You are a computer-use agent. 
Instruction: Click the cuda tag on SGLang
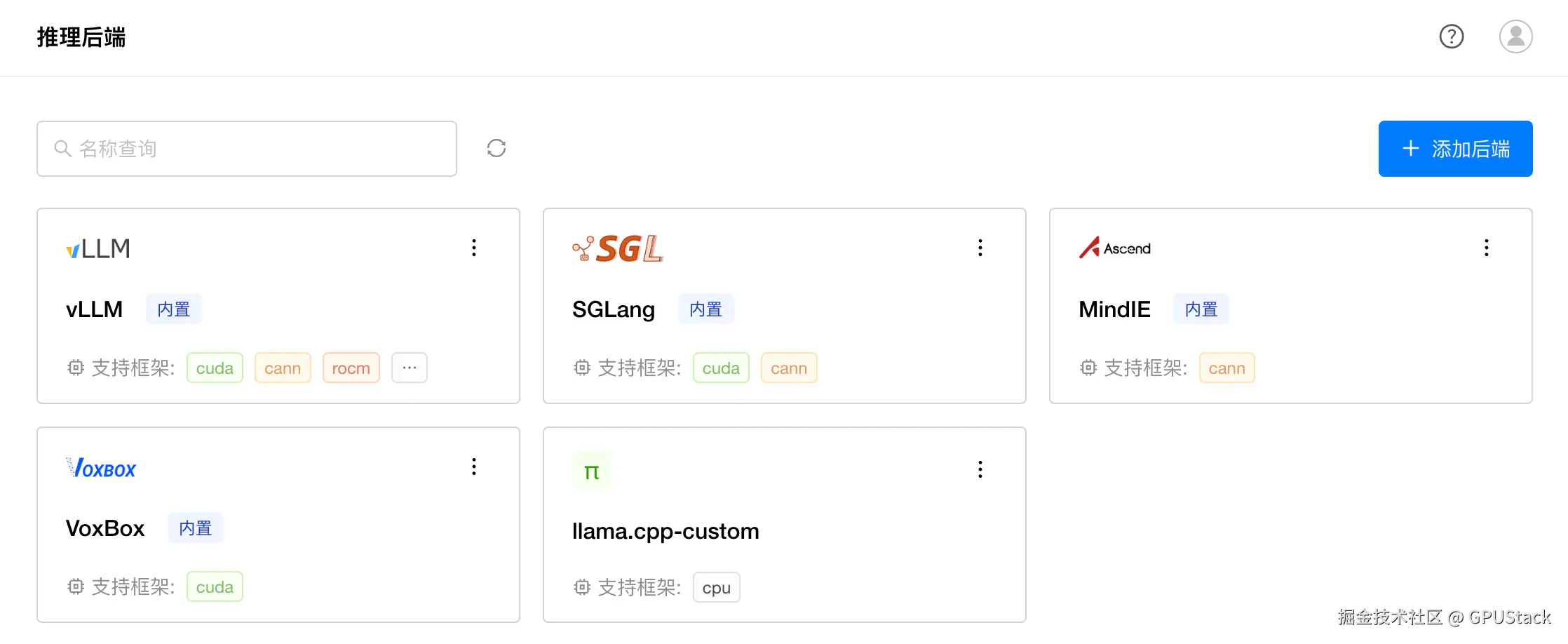coord(721,368)
